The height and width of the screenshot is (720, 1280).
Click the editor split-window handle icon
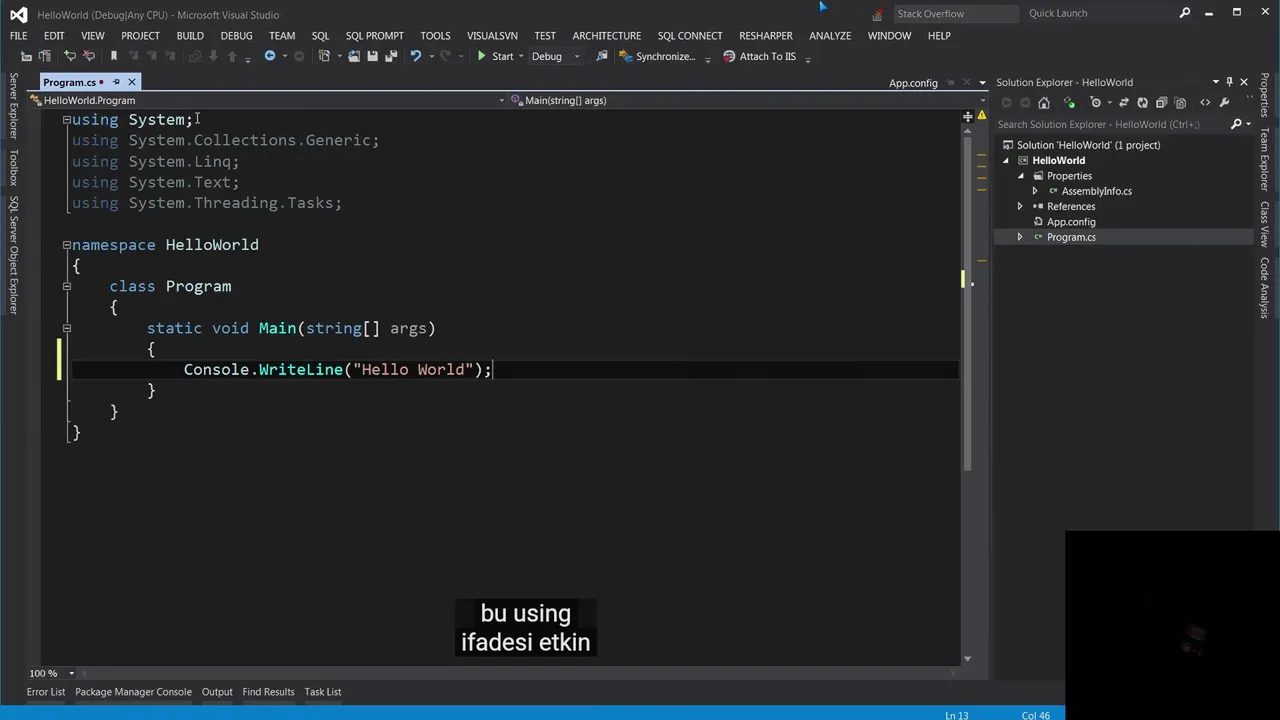point(967,117)
